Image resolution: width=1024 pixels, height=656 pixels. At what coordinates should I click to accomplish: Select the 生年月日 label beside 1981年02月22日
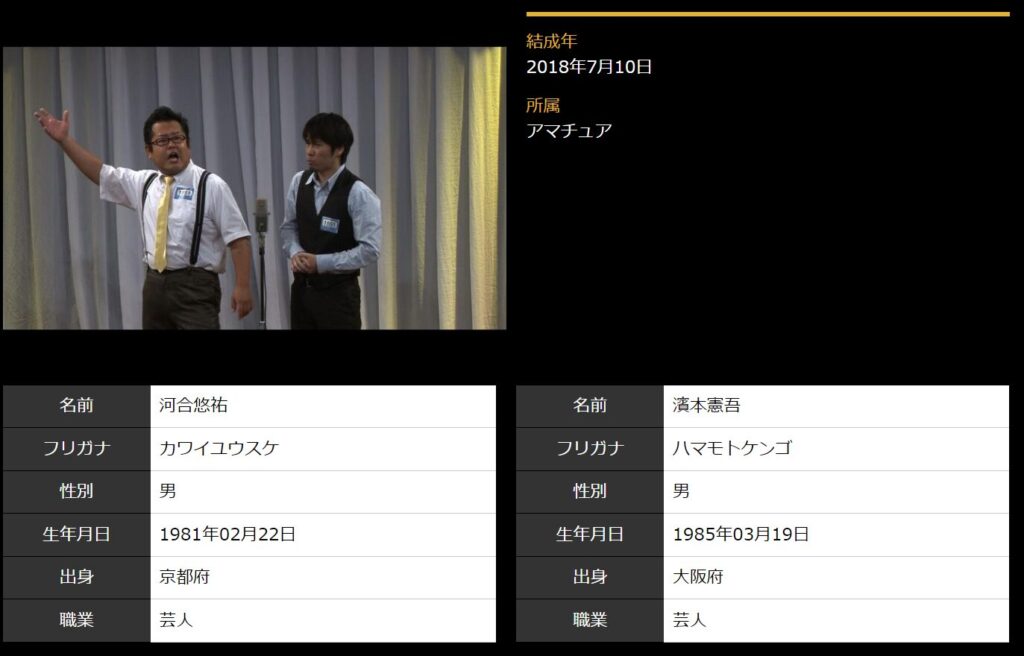tap(76, 534)
